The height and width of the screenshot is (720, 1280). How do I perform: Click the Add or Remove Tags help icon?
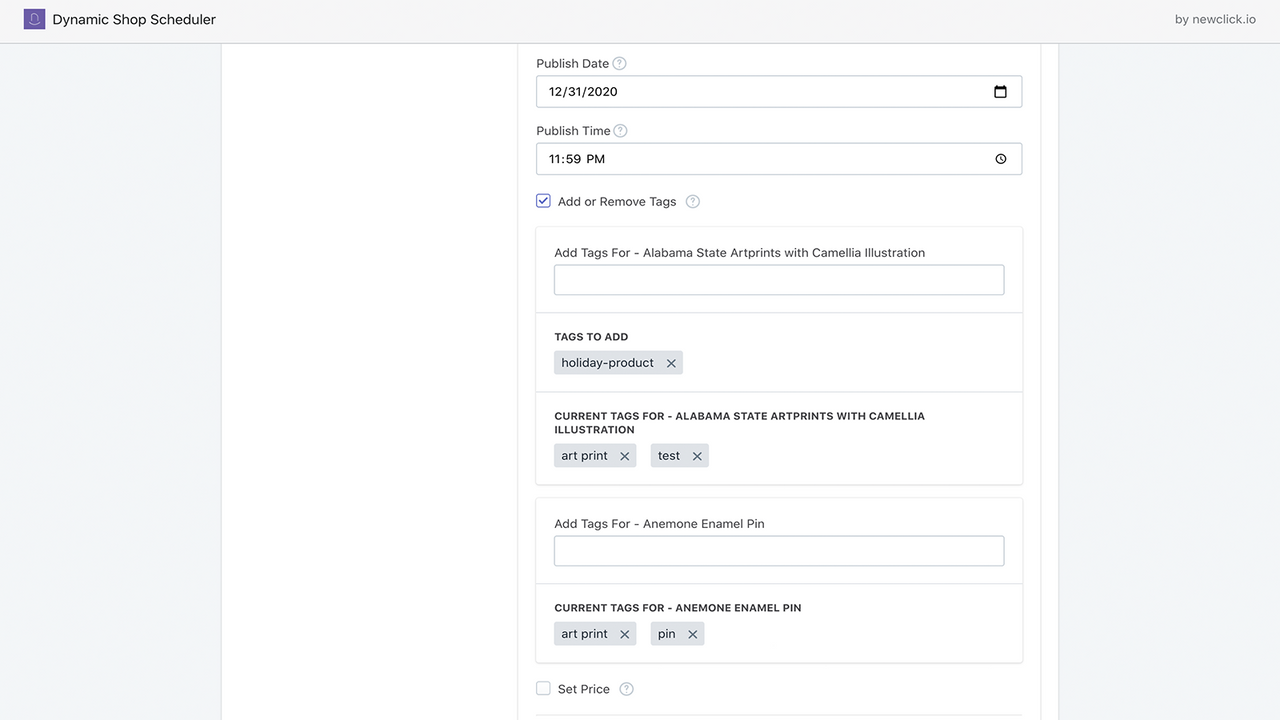[x=693, y=201]
